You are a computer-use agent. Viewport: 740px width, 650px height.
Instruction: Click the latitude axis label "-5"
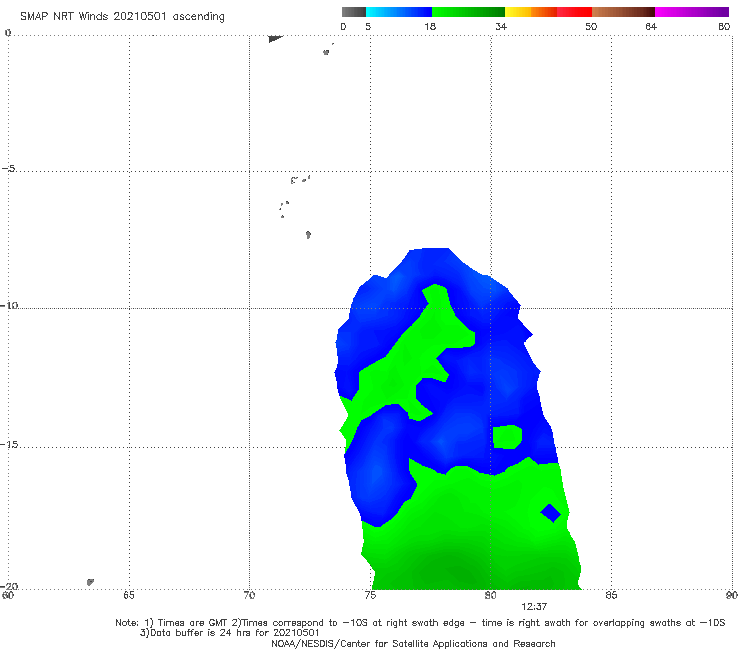[8, 168]
